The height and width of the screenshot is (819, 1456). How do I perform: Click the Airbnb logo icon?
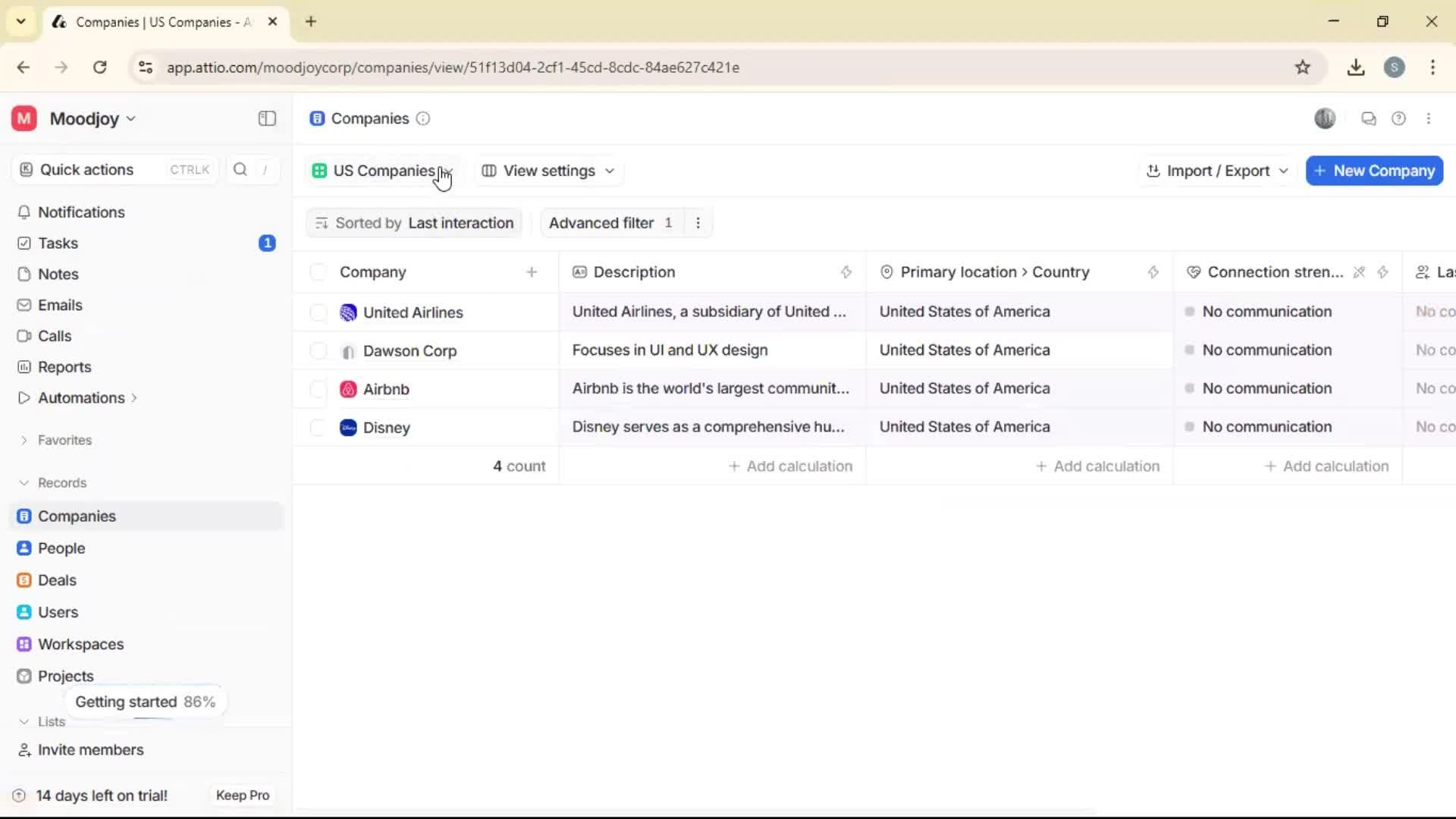pyautogui.click(x=348, y=389)
